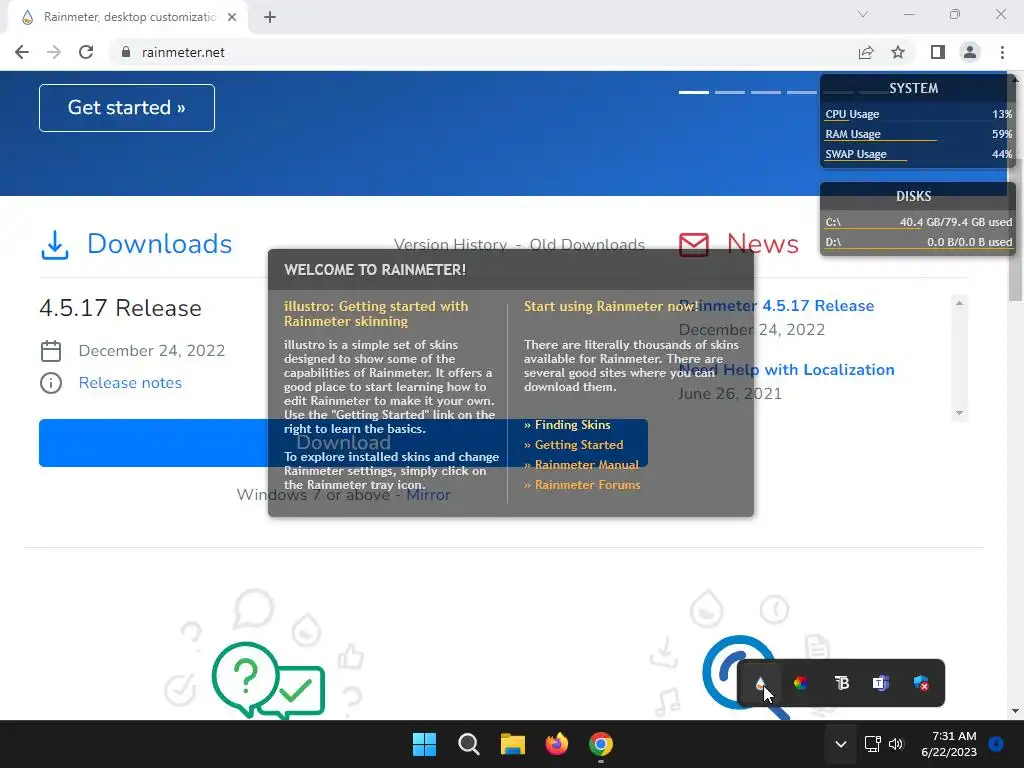Open taskbar Search

[469, 744]
